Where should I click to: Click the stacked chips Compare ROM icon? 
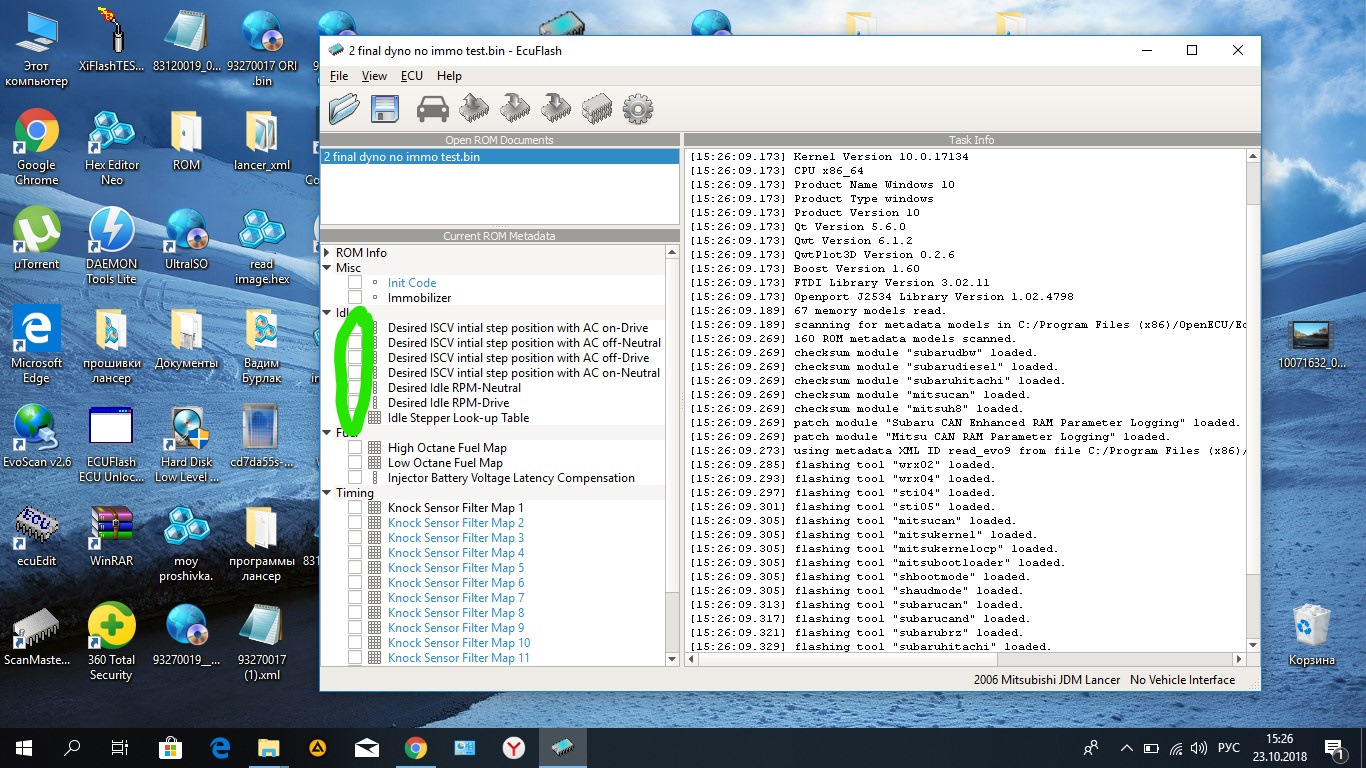coord(597,108)
